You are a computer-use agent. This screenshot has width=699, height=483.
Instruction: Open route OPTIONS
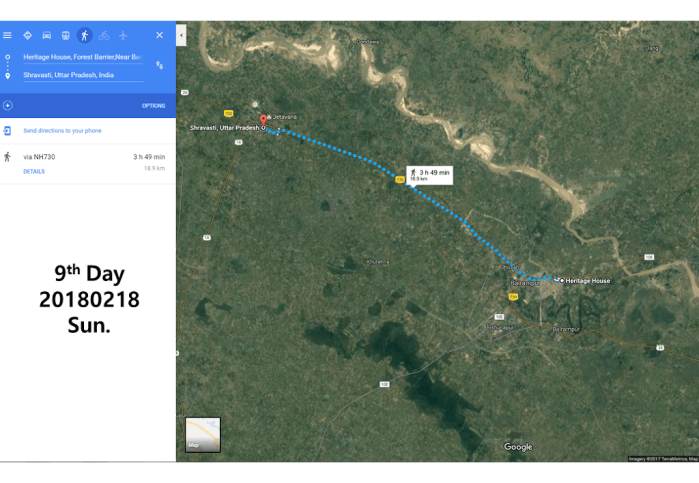click(153, 106)
